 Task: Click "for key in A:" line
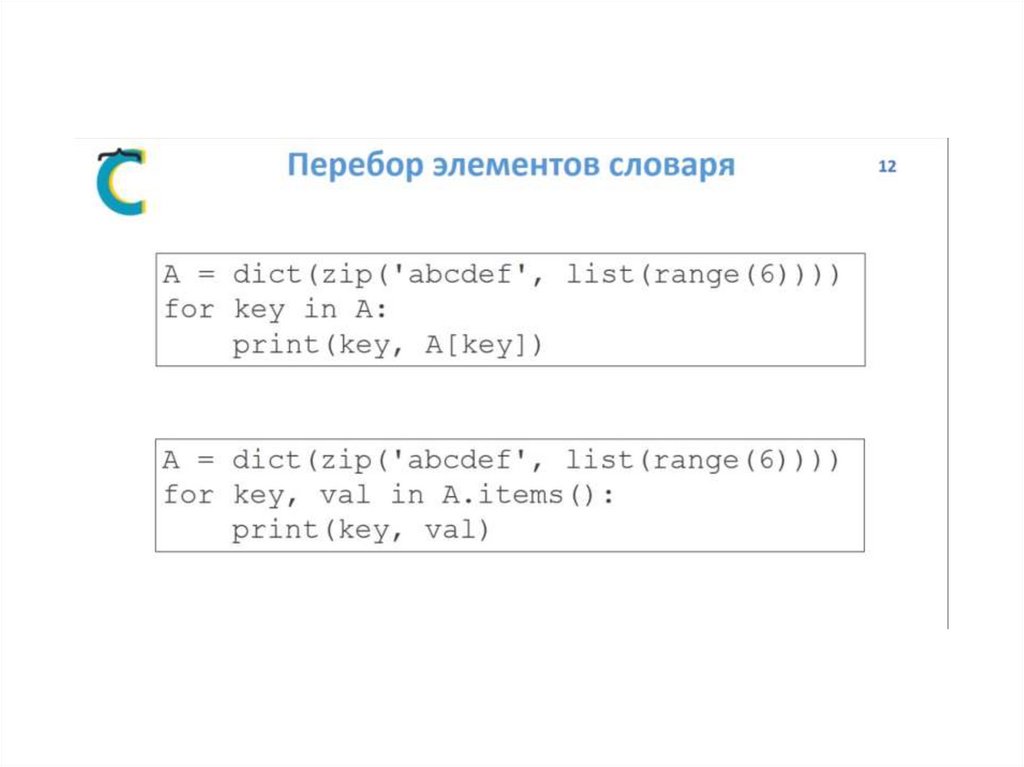coord(275,310)
